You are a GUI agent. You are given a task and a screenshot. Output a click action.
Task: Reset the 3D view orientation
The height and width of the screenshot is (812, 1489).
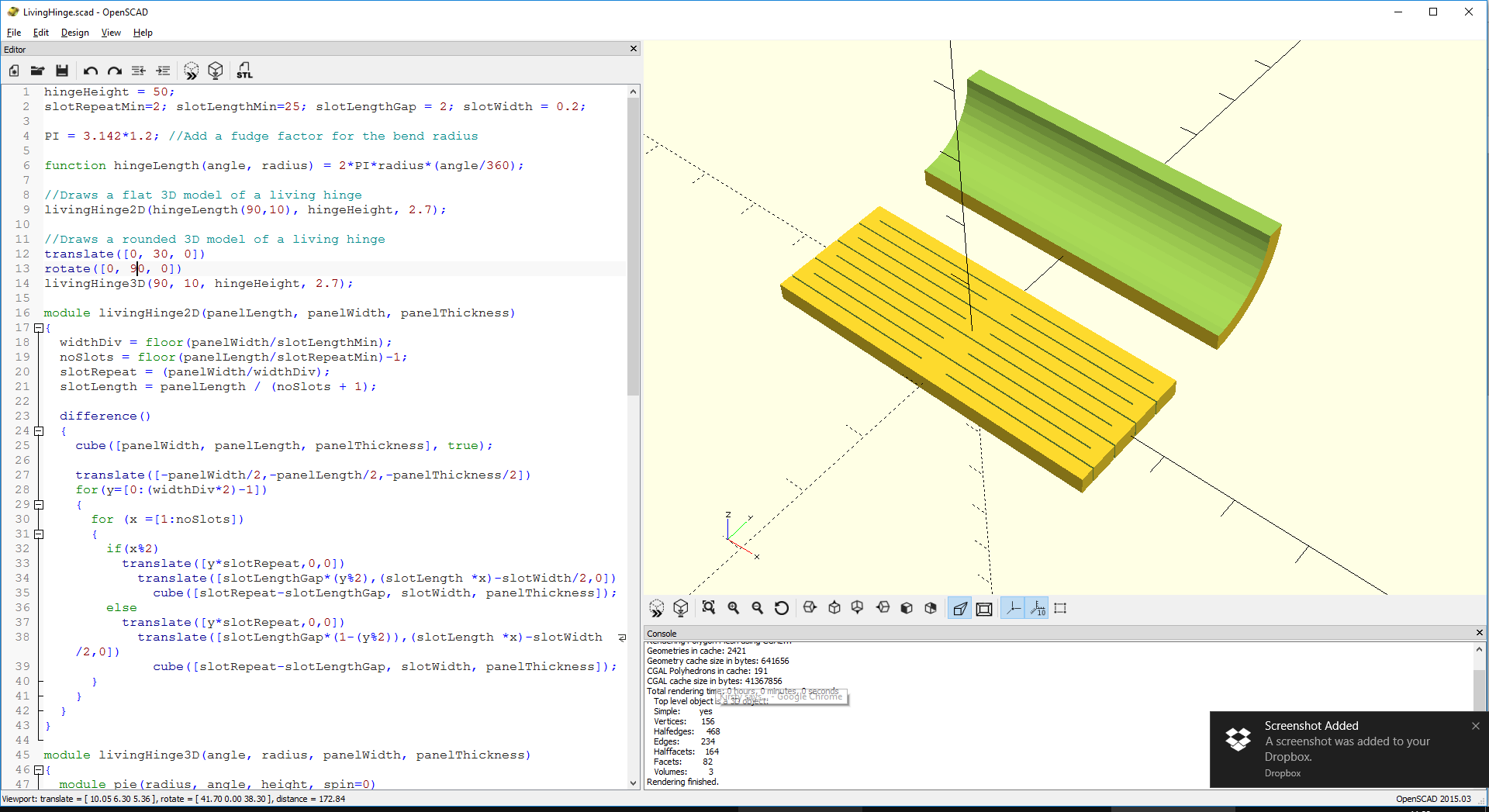point(782,608)
